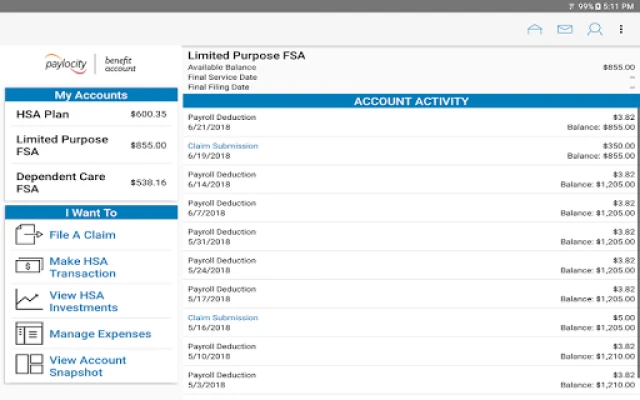The image size is (640, 400).
Task: Tap the File A Claim icon
Action: click(29, 235)
